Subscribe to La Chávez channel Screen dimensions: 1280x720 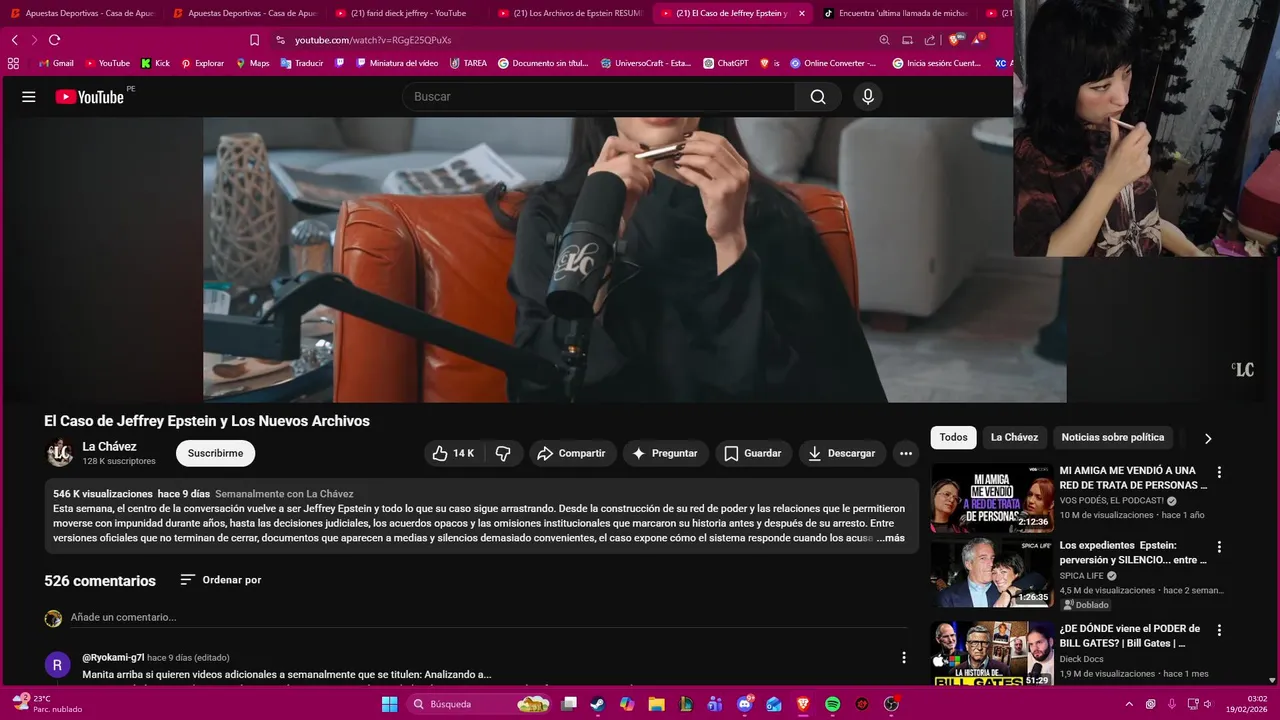coord(216,453)
